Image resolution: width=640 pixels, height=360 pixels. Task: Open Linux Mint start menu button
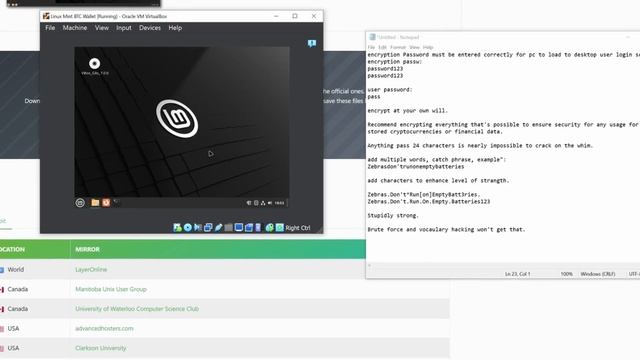coord(80,202)
